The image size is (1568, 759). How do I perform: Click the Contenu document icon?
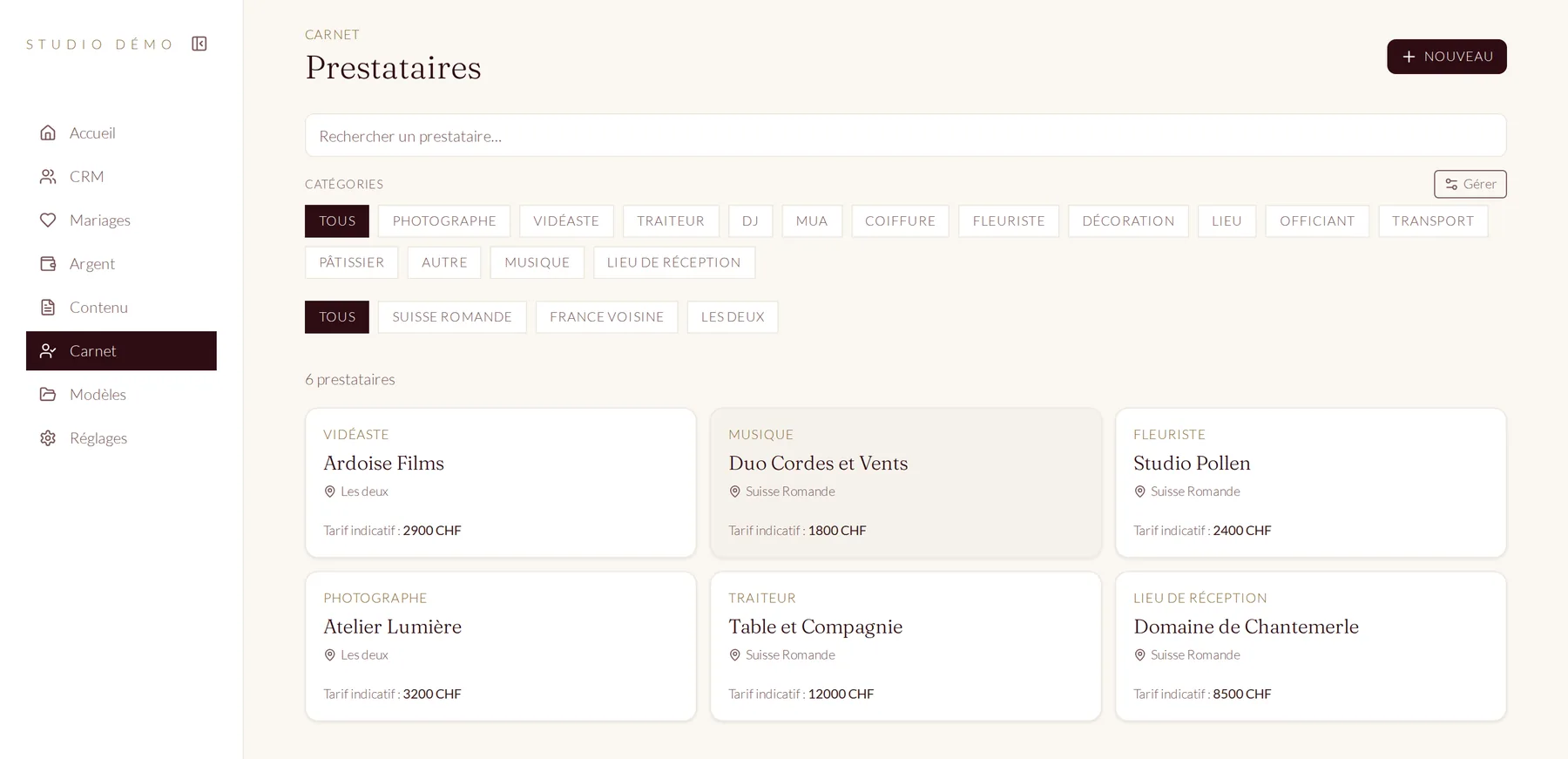48,307
